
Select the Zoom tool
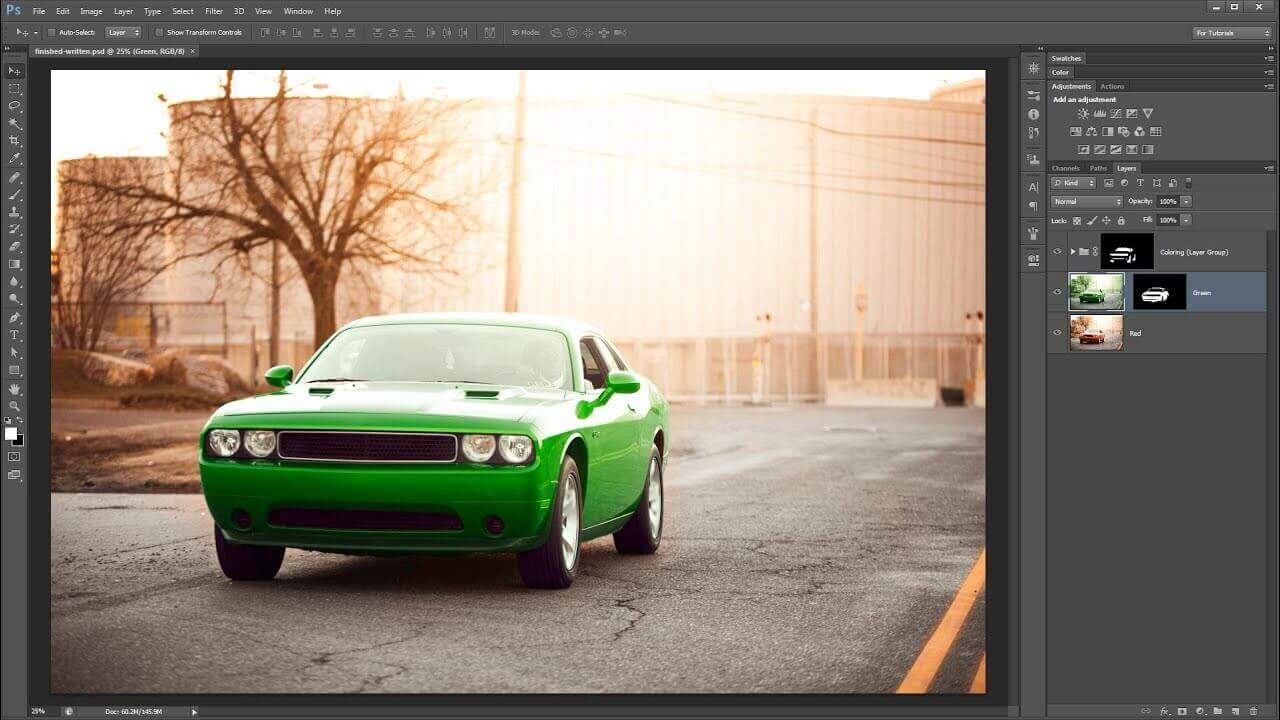[14, 407]
